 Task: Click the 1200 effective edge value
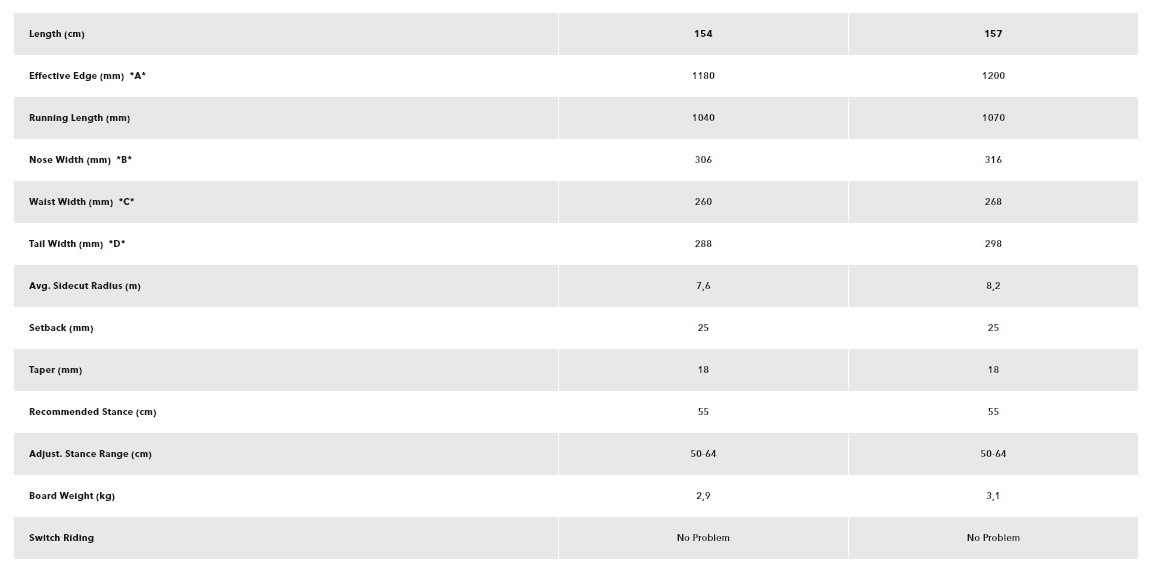point(993,76)
